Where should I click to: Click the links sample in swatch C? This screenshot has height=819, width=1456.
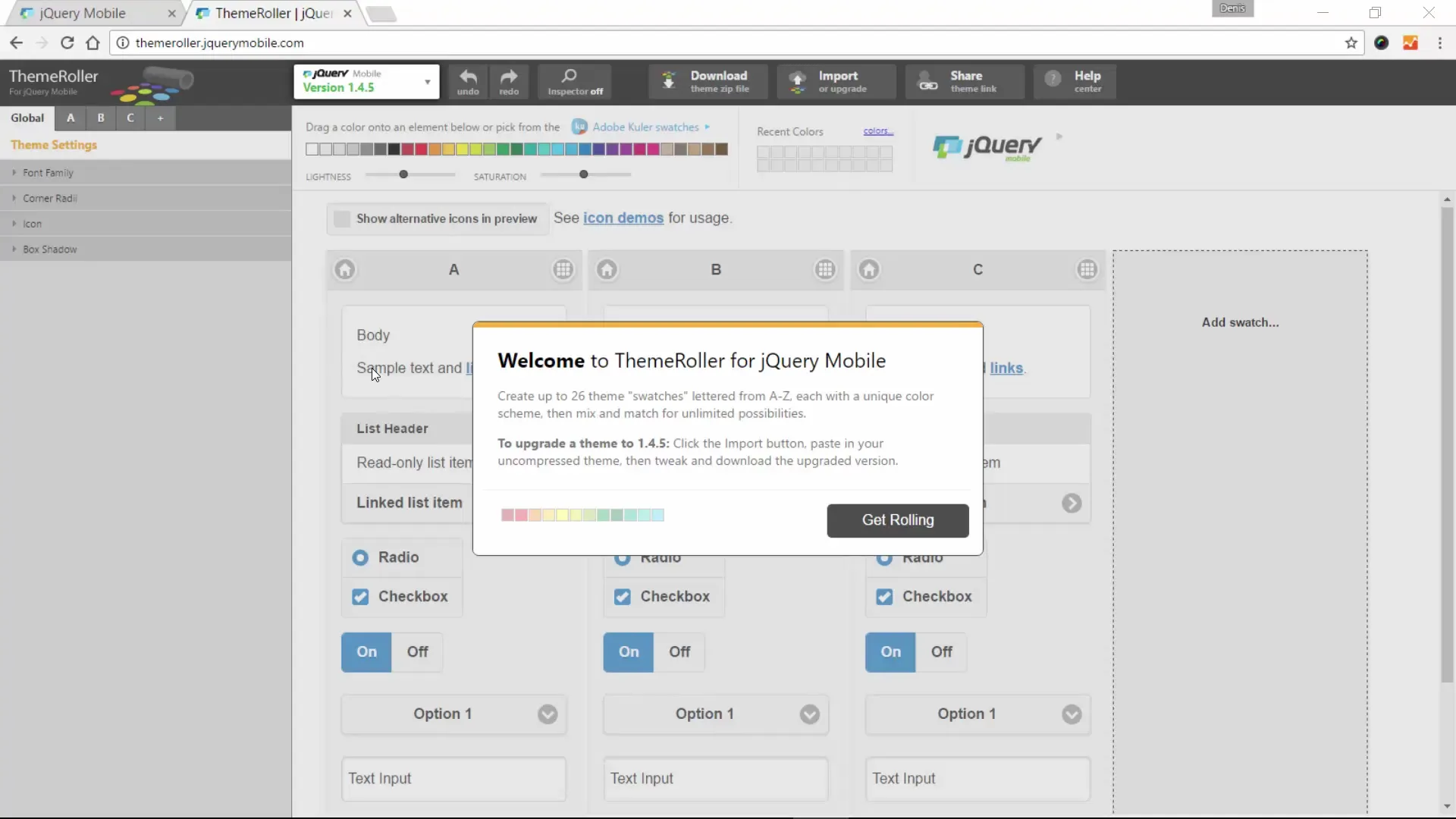[1006, 368]
